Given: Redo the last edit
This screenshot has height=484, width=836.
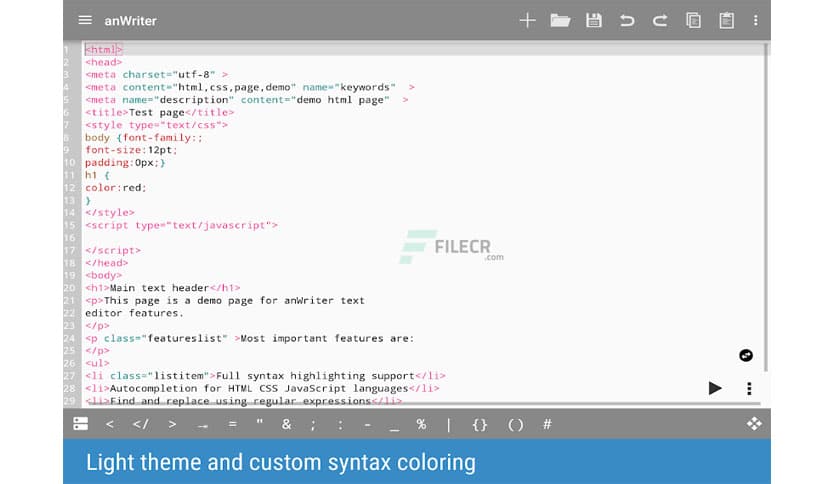Looking at the screenshot, I should point(660,20).
